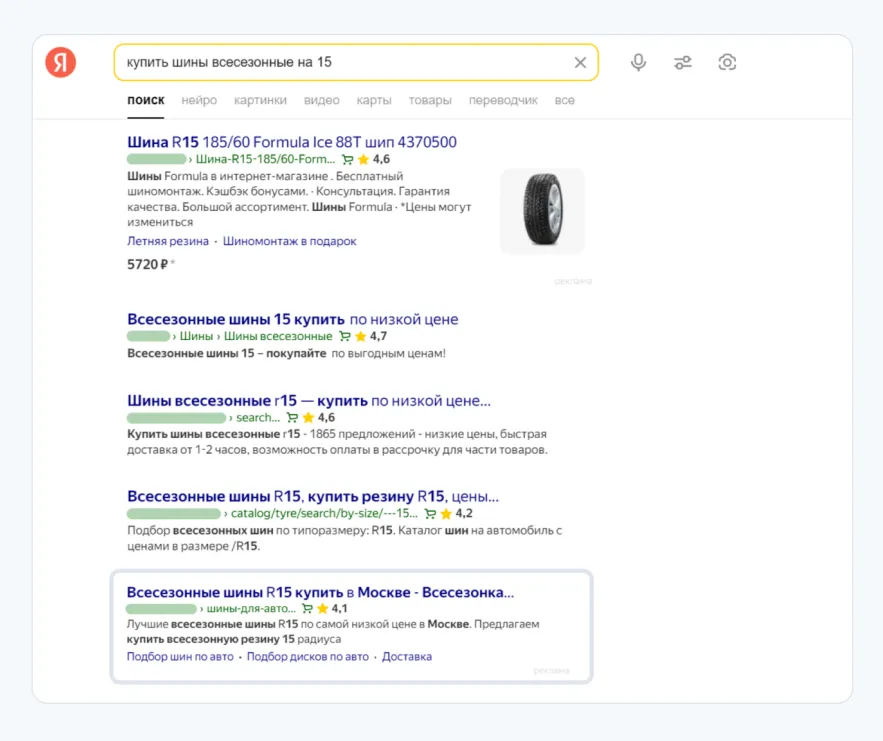
Task: Follow the 'Доставка' sitelink
Action: [x=407, y=657]
